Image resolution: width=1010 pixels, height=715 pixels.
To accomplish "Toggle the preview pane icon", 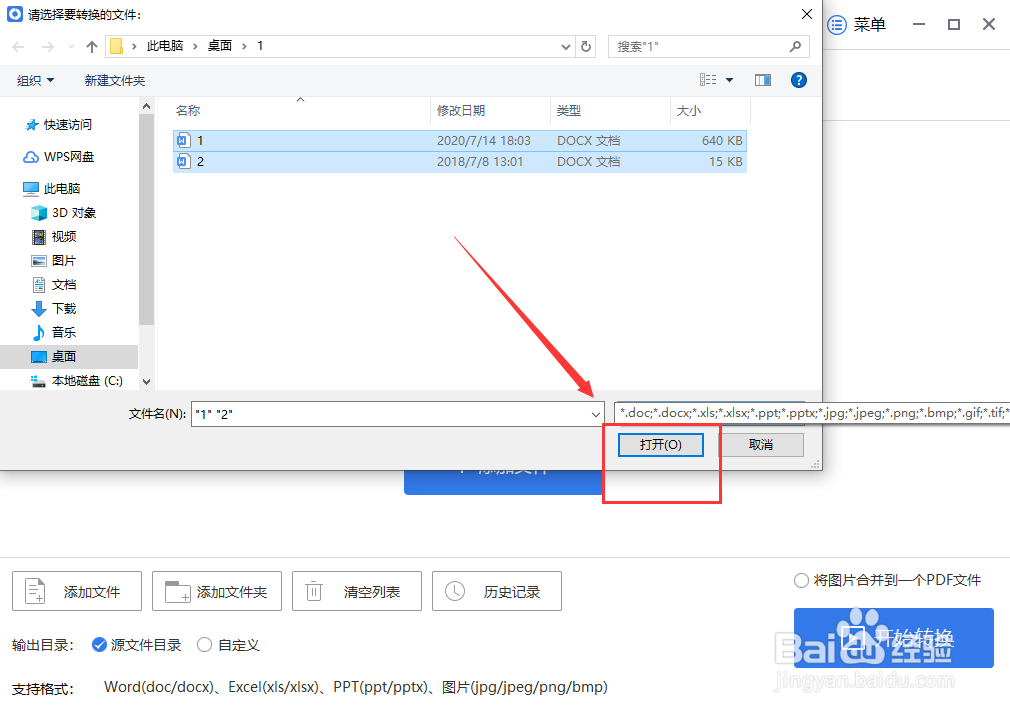I will pyautogui.click(x=763, y=80).
